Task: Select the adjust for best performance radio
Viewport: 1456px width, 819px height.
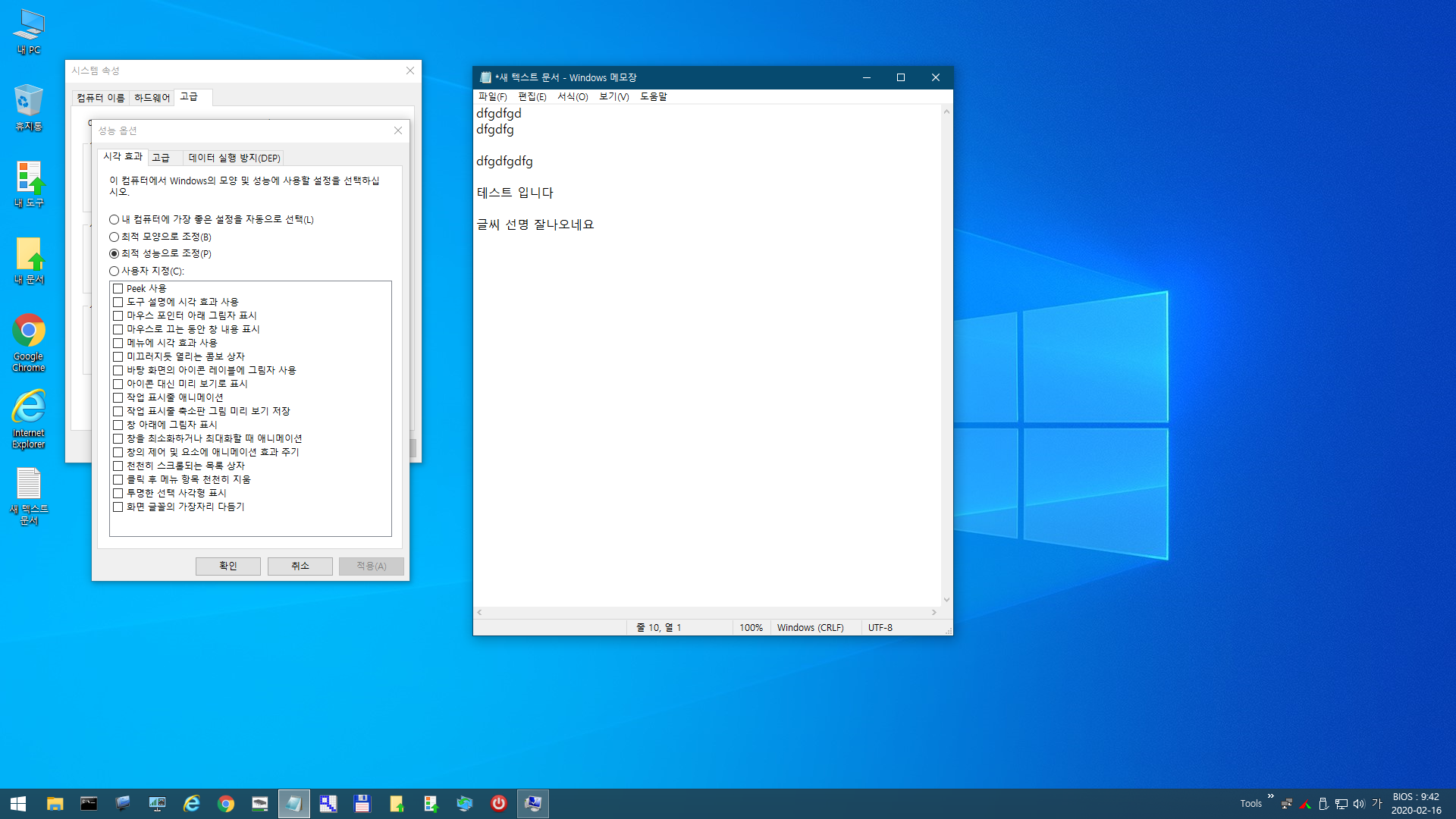Action: pyautogui.click(x=161, y=253)
